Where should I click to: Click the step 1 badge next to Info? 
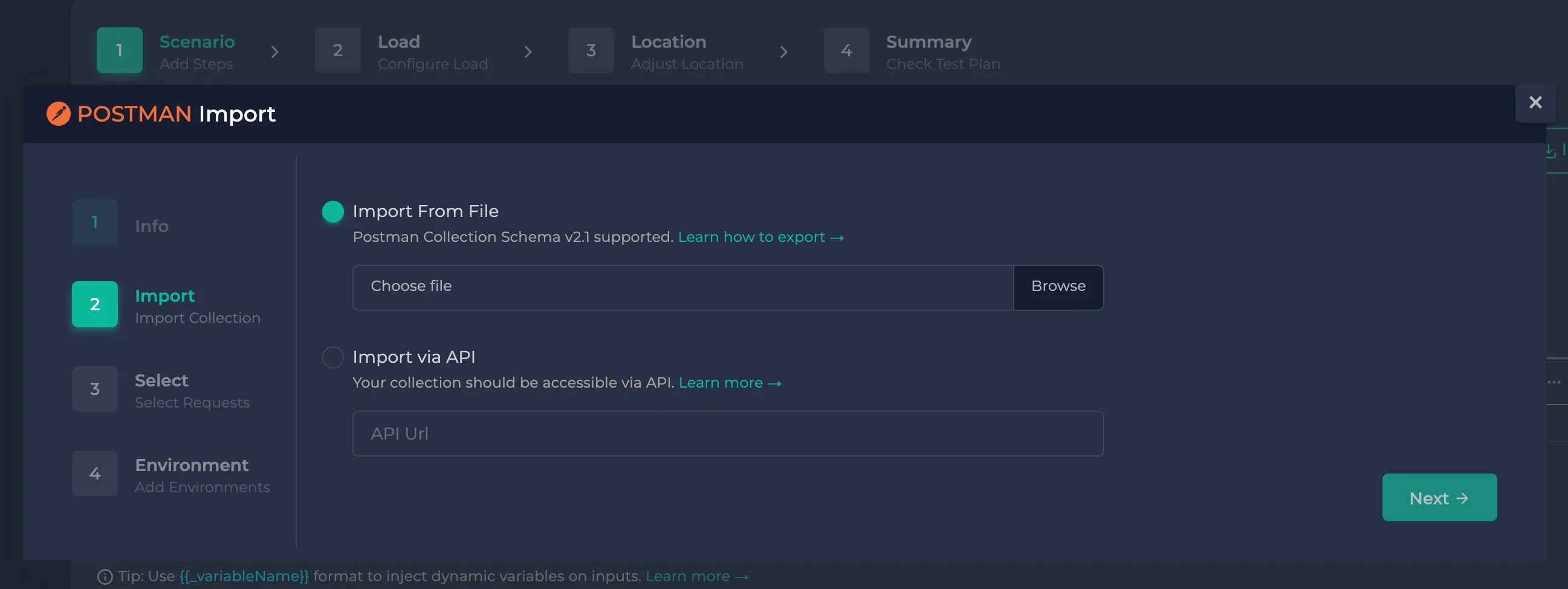94,222
